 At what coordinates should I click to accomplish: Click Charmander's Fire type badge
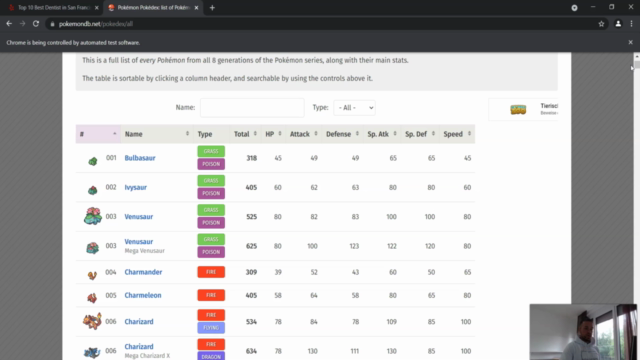[x=211, y=272]
